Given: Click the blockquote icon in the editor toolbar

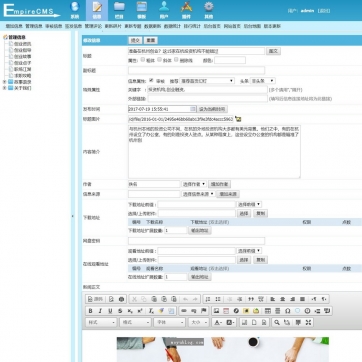Looking at the screenshot, I should tap(251, 299).
